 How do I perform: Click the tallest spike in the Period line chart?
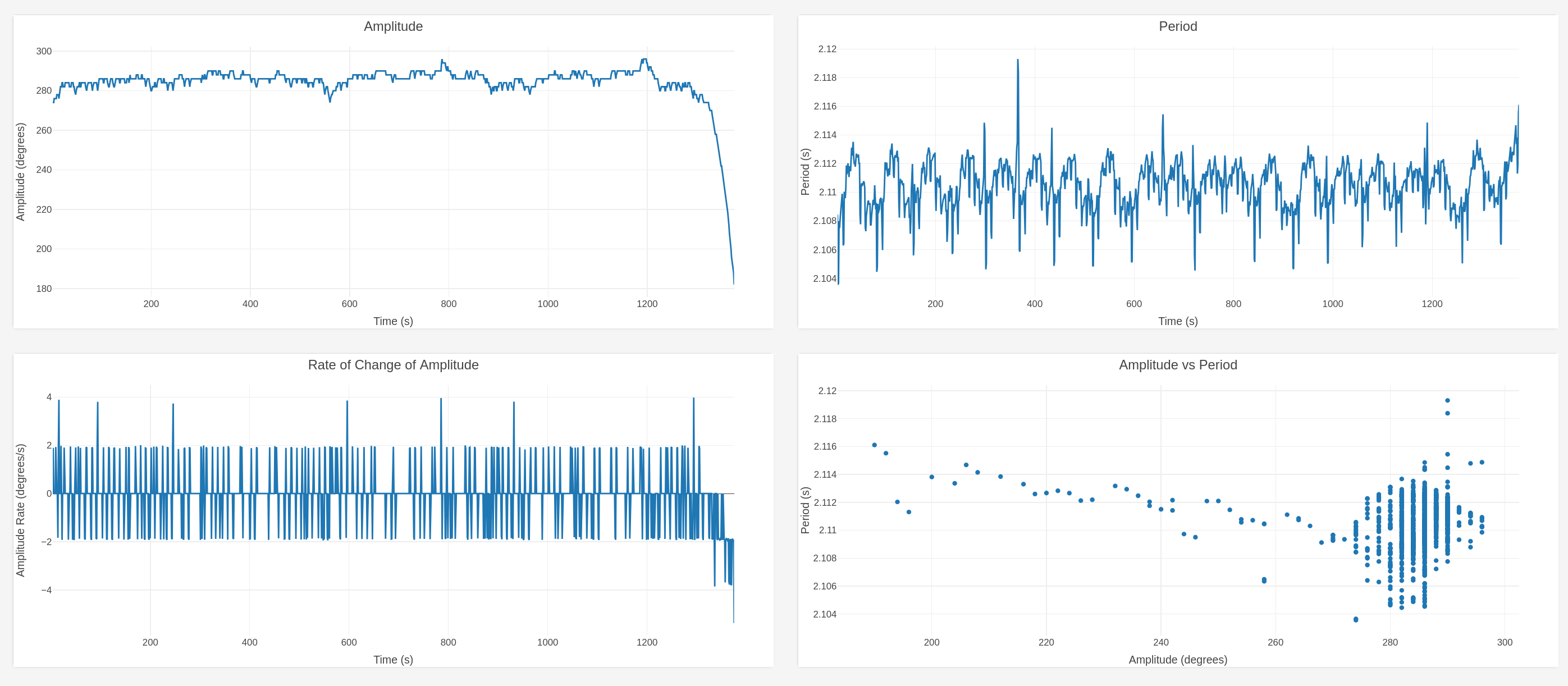[1017, 61]
